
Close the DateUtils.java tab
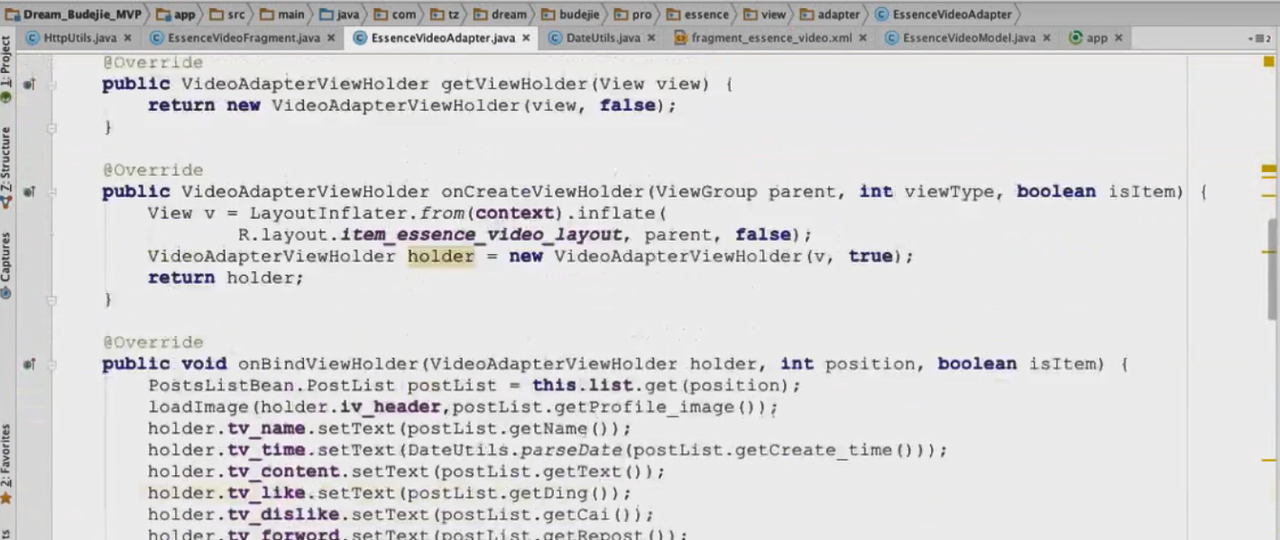point(651,38)
